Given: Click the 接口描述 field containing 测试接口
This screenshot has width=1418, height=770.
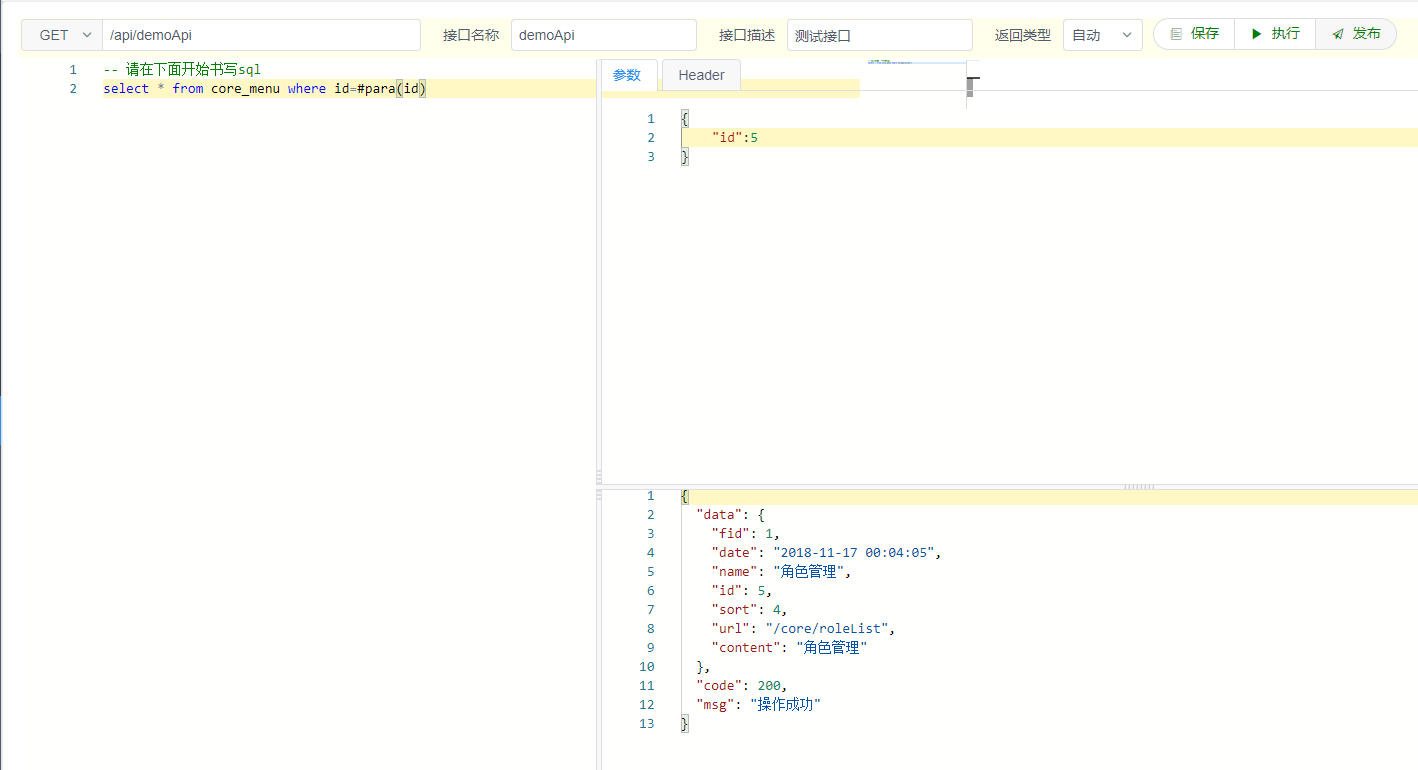Looking at the screenshot, I should 880,35.
